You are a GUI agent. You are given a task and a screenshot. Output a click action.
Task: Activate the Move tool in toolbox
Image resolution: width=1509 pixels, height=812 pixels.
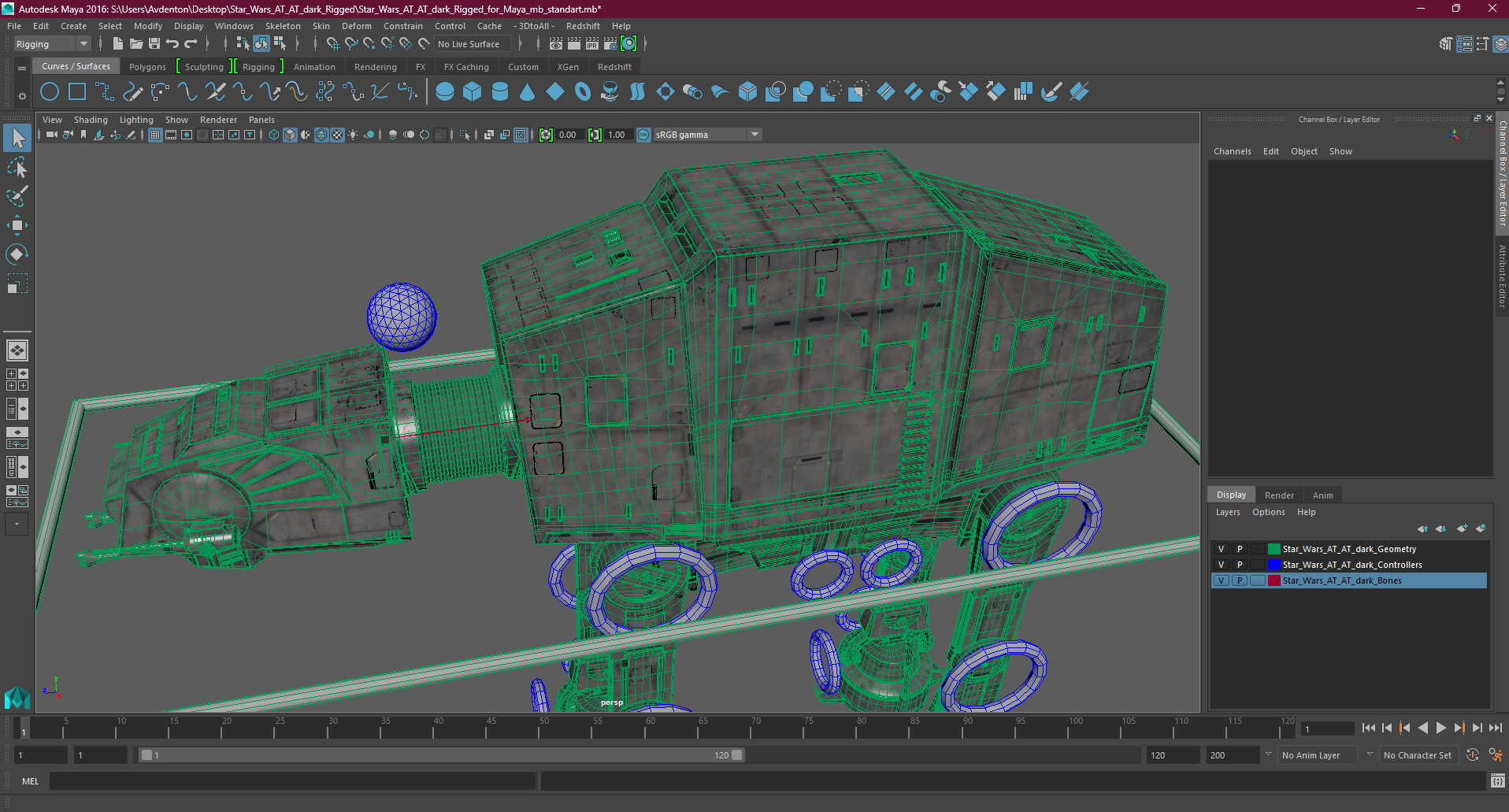[x=17, y=225]
